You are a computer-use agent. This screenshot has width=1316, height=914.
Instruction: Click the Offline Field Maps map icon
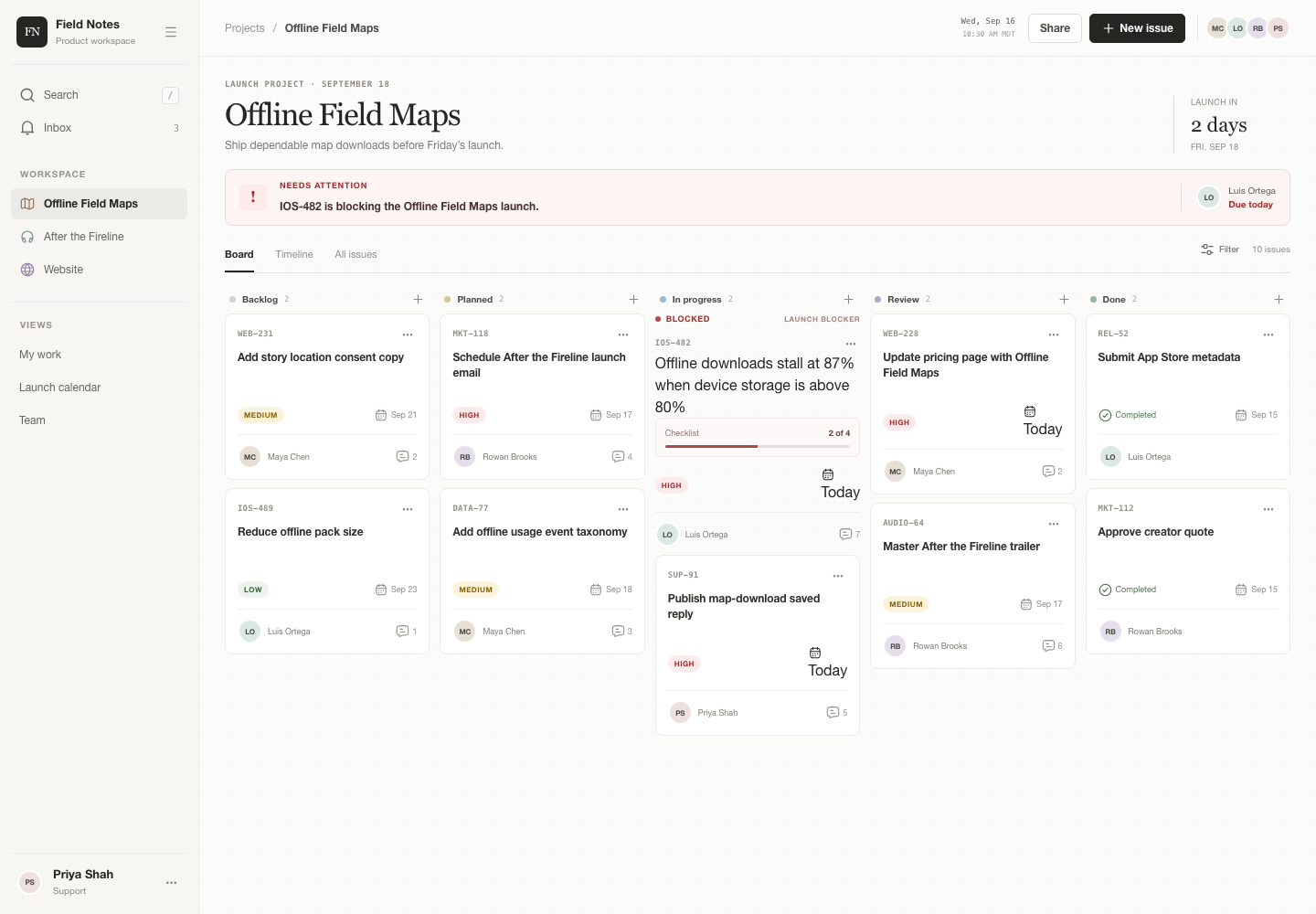tap(27, 204)
